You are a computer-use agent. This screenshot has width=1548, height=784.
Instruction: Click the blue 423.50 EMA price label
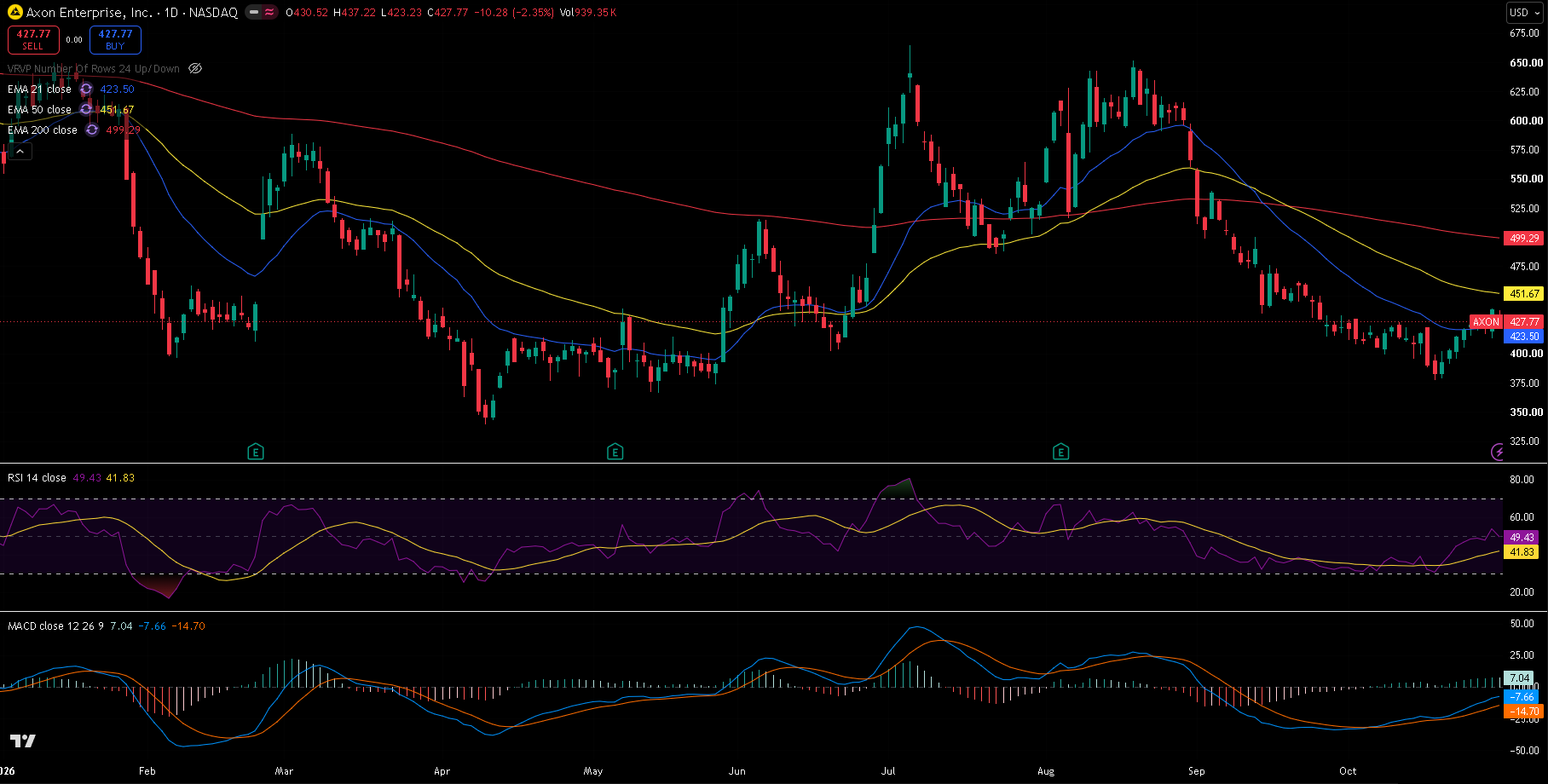[x=1524, y=337]
